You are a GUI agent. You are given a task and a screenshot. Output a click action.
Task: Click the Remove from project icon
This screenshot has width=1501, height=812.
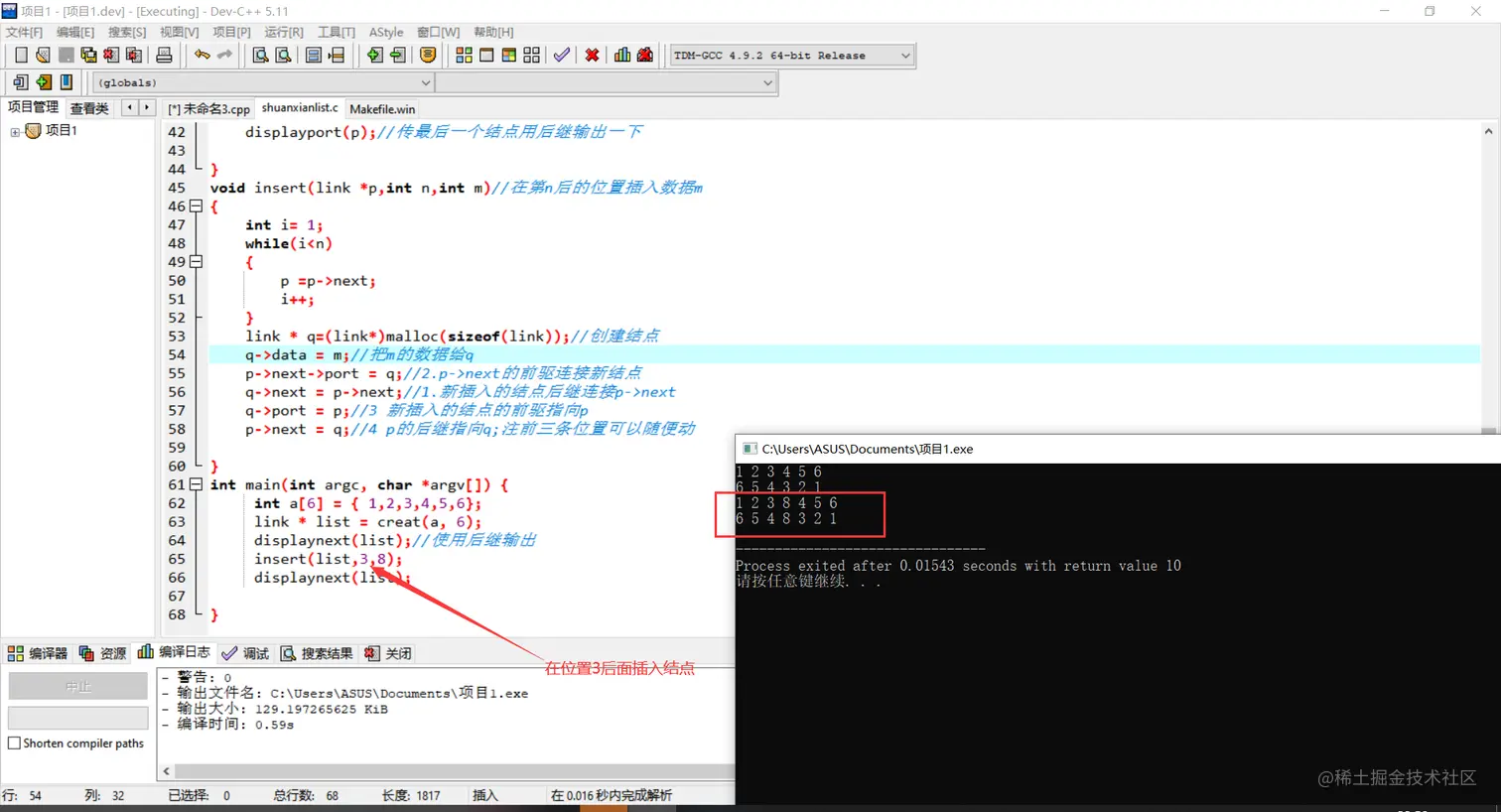click(x=397, y=56)
